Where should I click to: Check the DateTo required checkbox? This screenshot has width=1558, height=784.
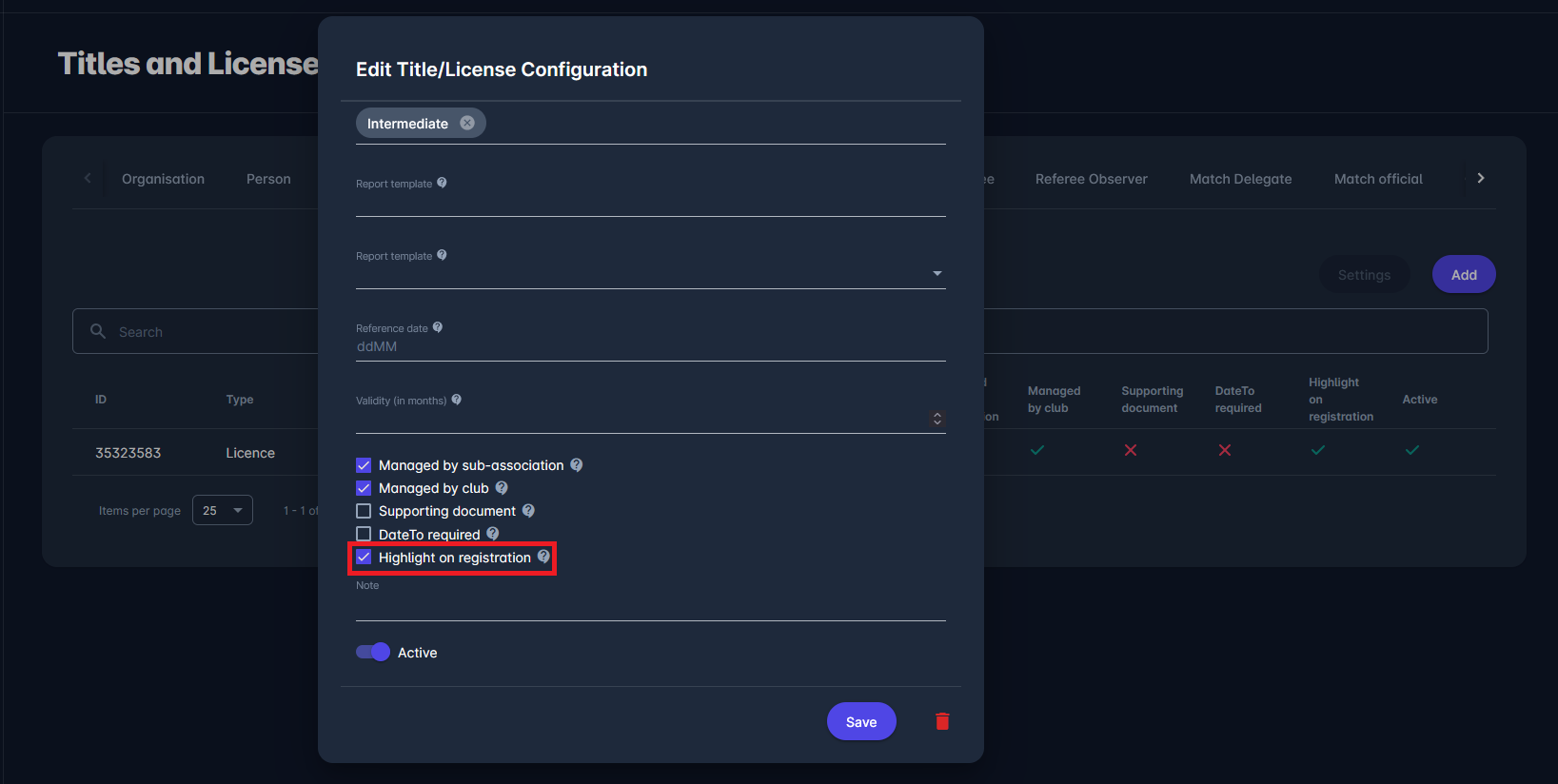[364, 534]
